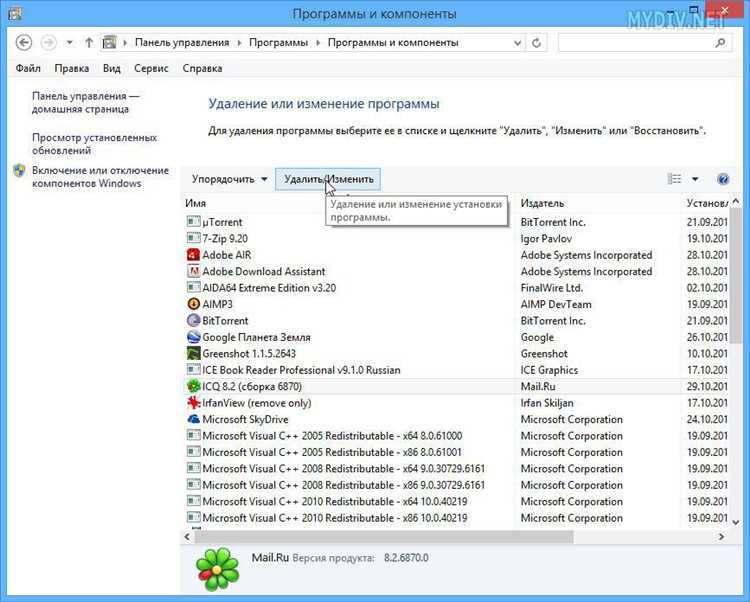Go up one folder level arrow
The height and width of the screenshot is (602, 750).
89,43
